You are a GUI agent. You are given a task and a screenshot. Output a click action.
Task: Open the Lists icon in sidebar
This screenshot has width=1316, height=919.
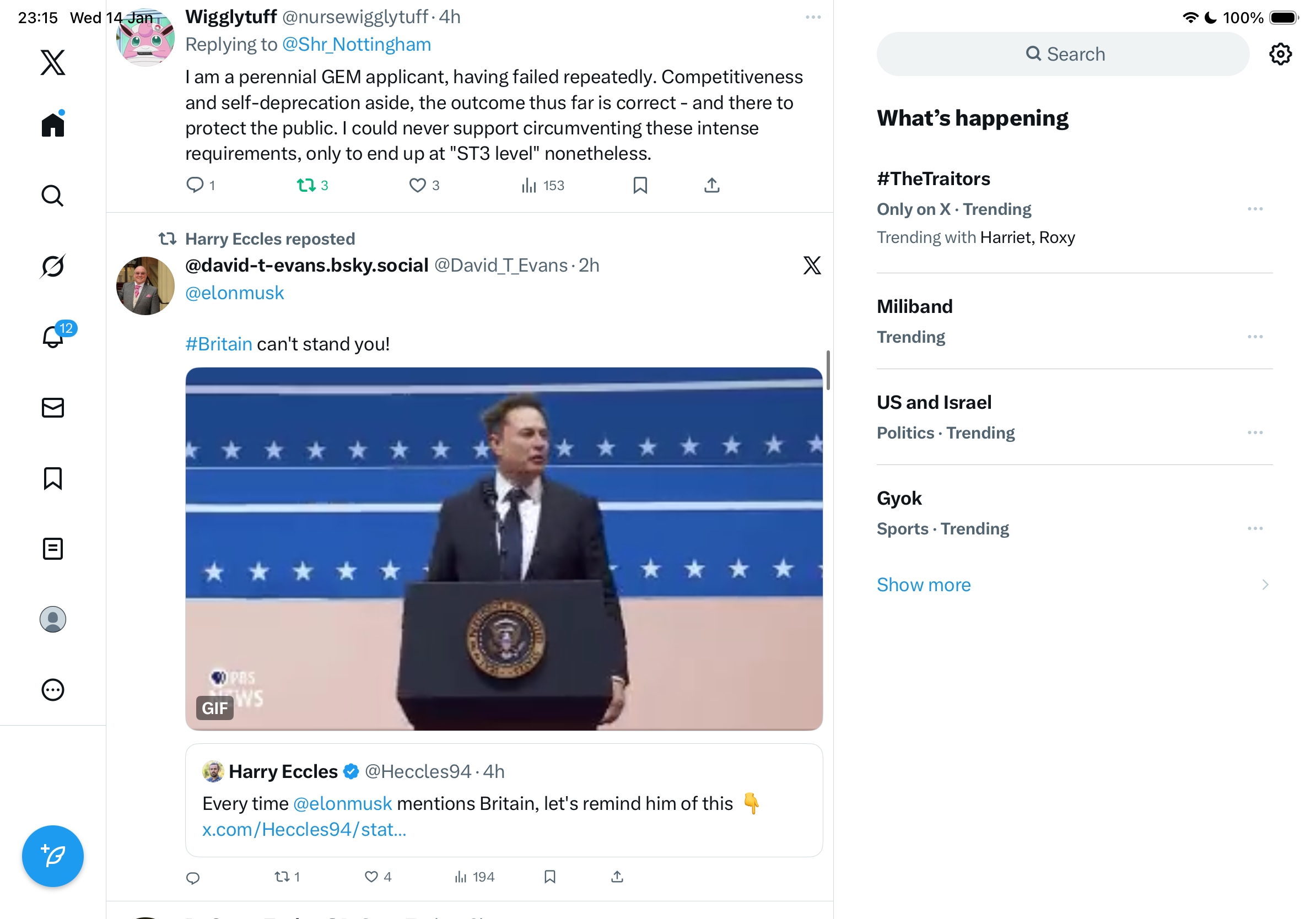[x=53, y=549]
